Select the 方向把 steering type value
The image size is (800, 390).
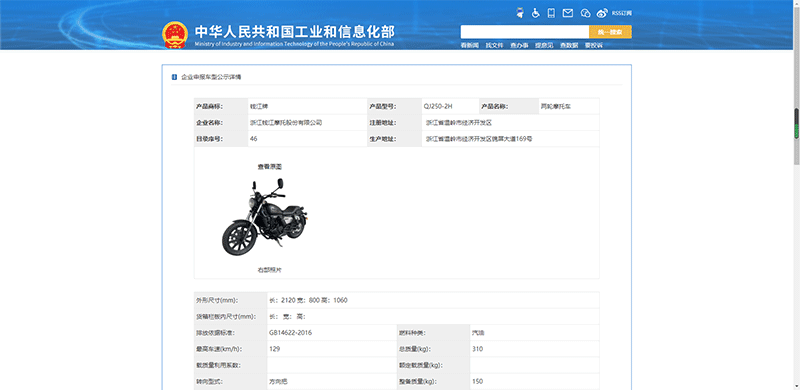pos(278,381)
